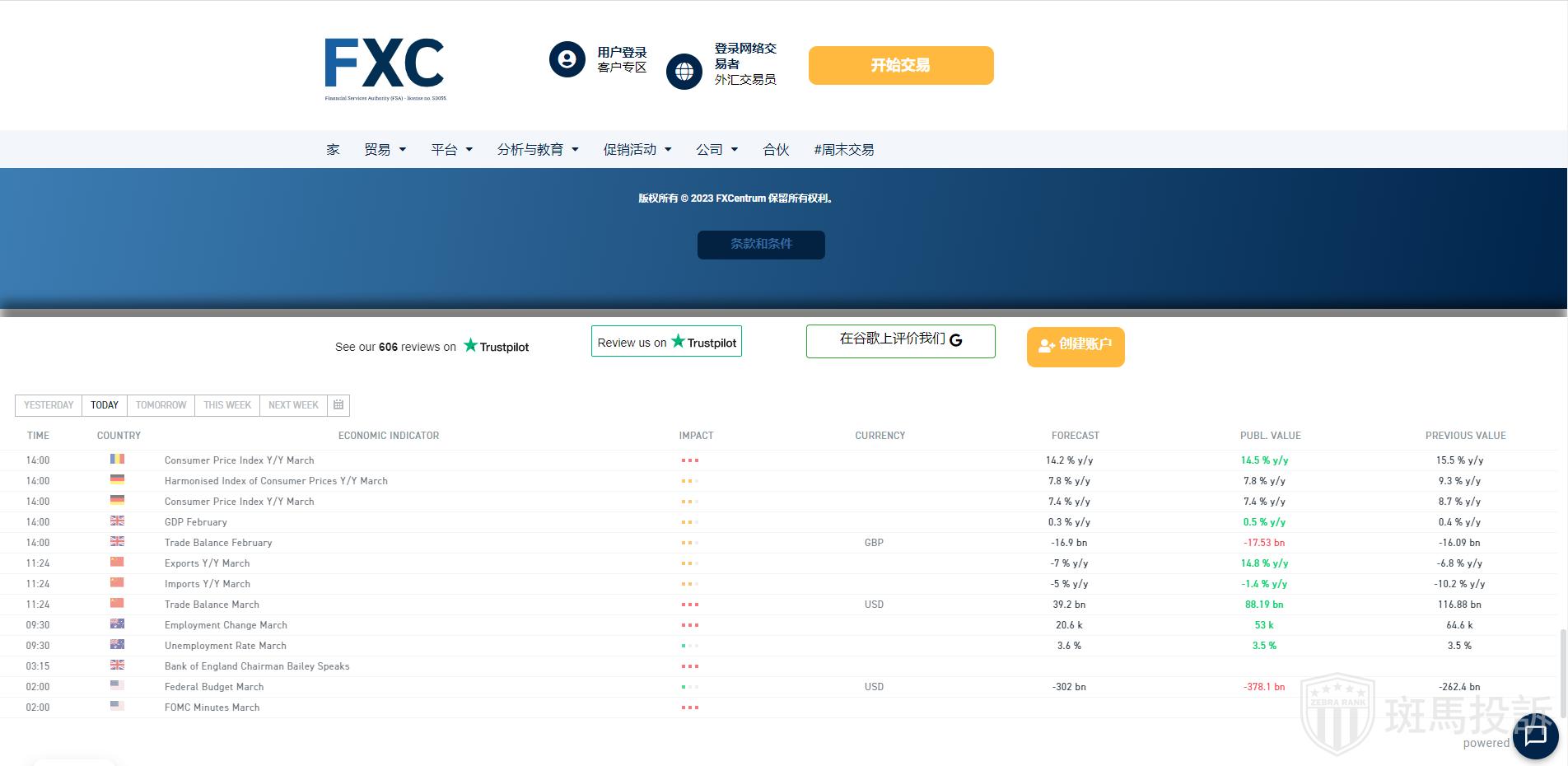Click the Trustpilot star reviews logo
1568x766 pixels.
click(x=496, y=347)
